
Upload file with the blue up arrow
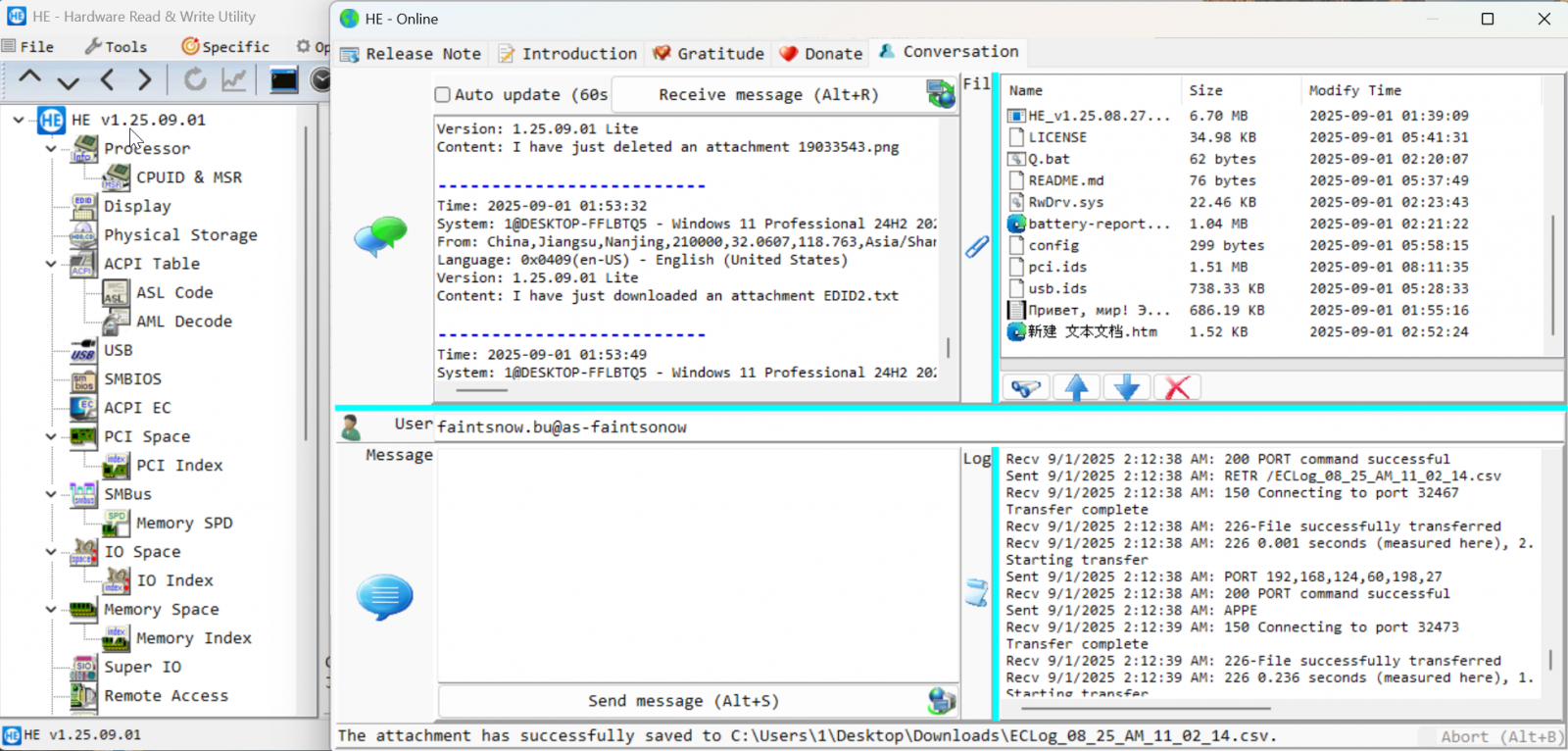tap(1076, 388)
